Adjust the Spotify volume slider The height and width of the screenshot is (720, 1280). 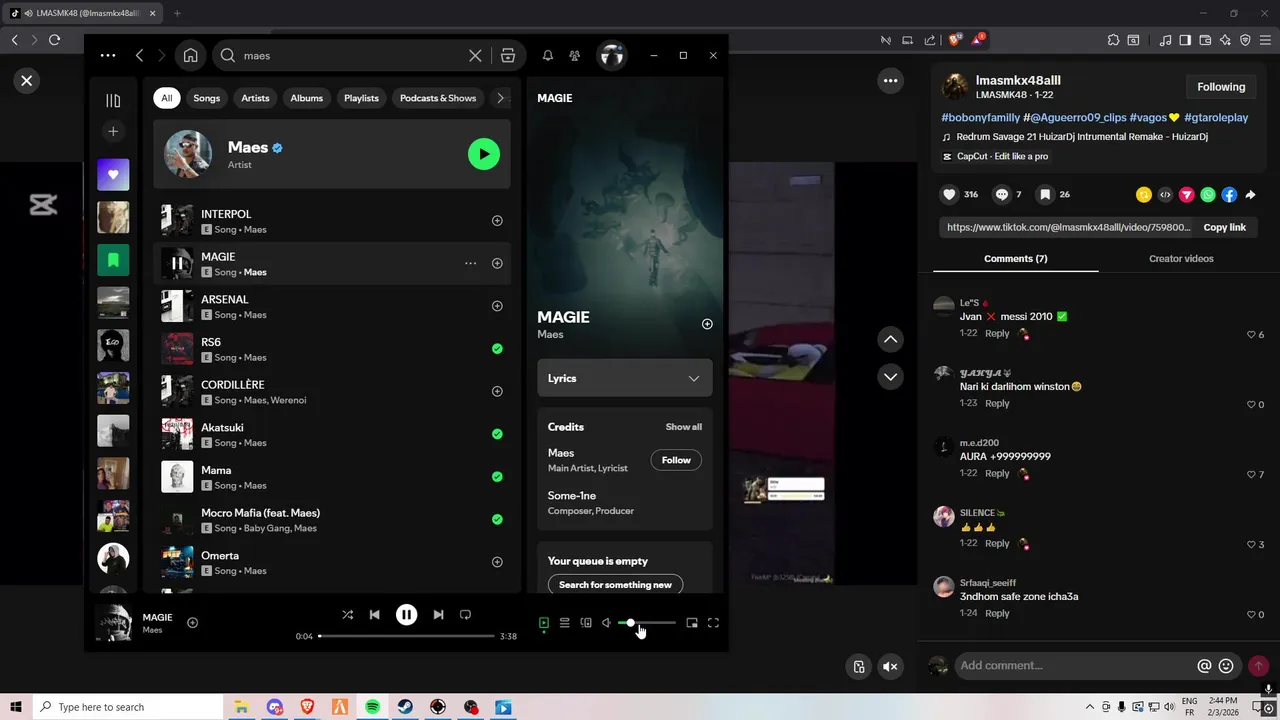(x=647, y=623)
